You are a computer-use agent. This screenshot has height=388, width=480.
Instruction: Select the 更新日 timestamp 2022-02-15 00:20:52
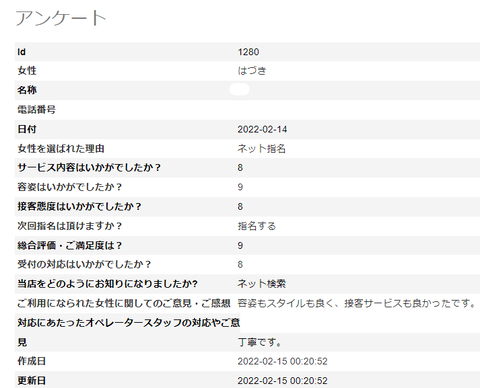coord(283,381)
